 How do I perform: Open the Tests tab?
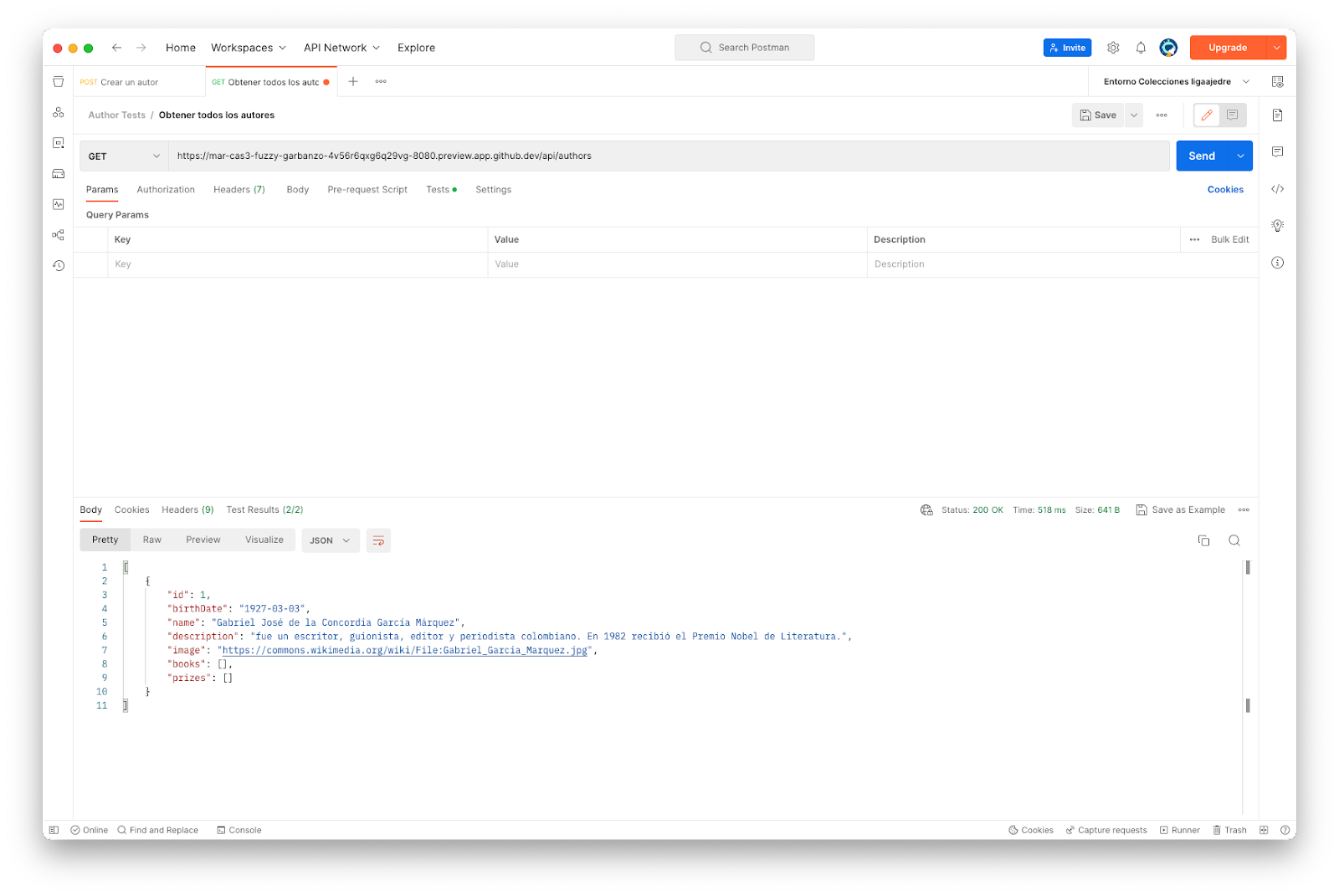[x=441, y=190]
